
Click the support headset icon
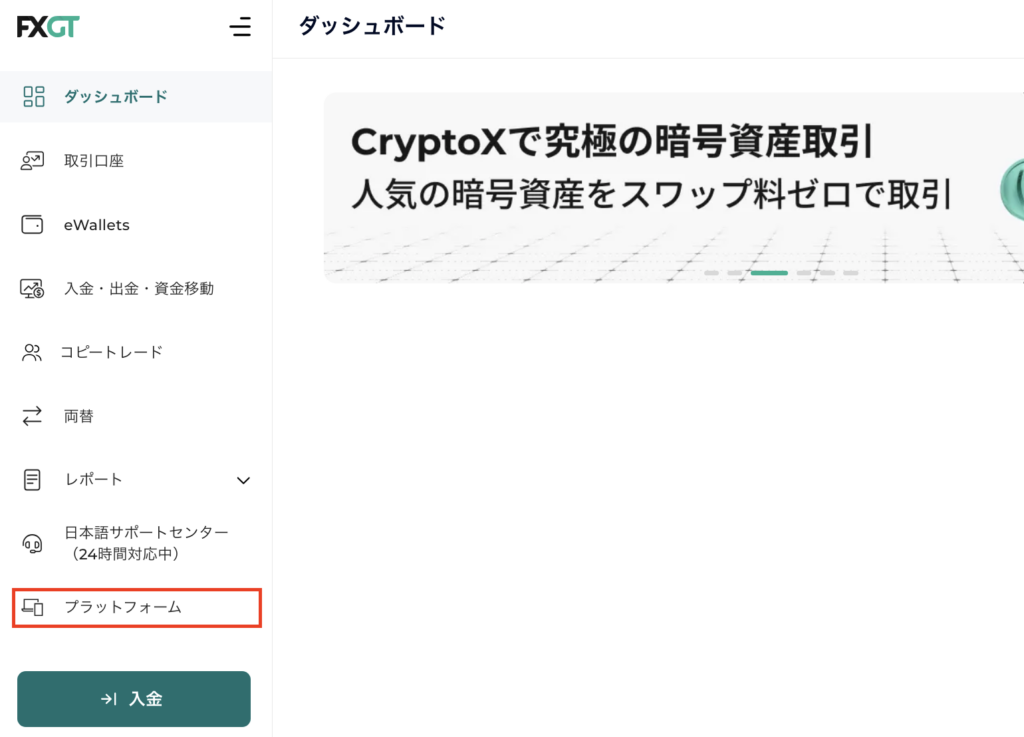click(33, 543)
